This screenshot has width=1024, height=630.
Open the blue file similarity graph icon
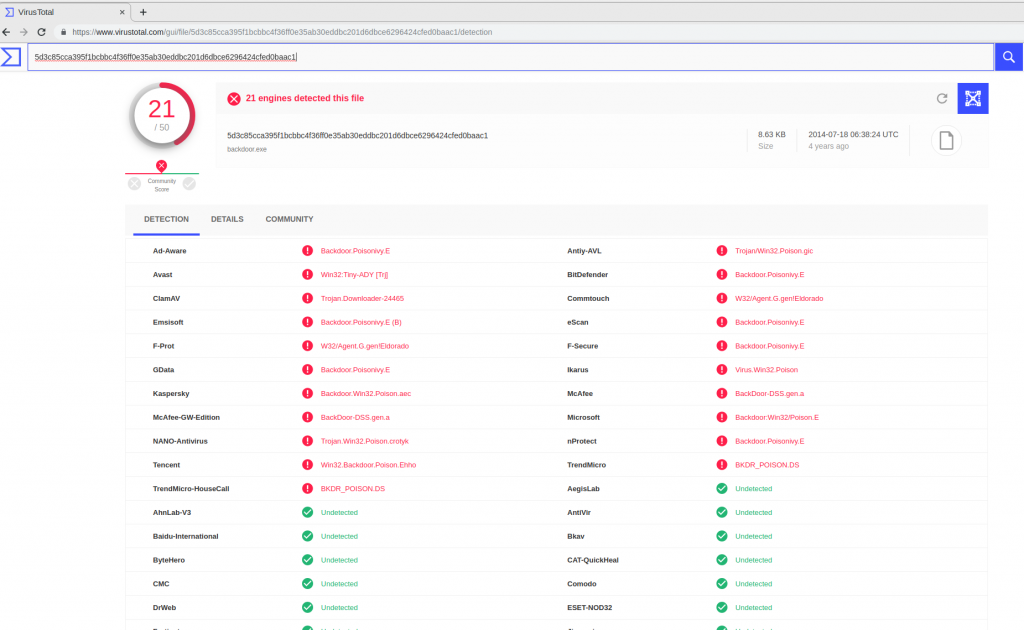pos(972,98)
